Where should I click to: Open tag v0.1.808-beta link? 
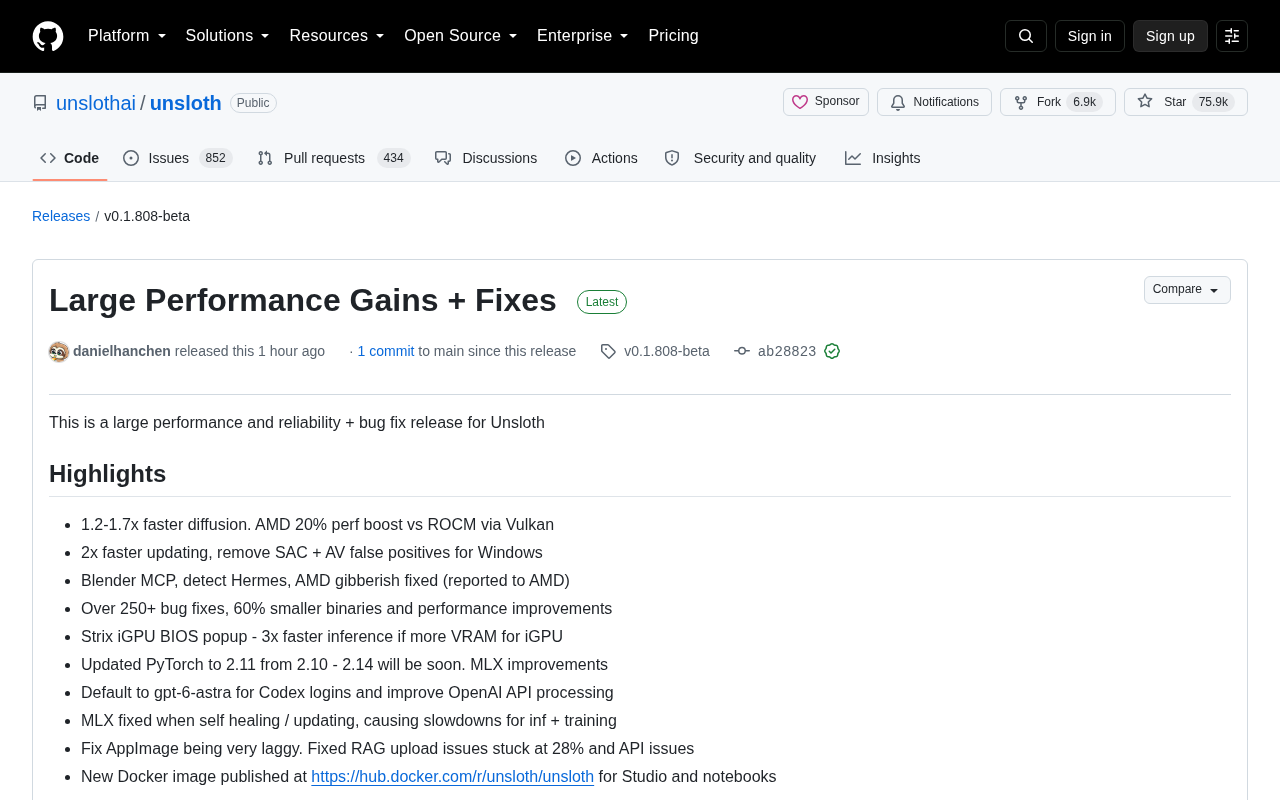(667, 351)
